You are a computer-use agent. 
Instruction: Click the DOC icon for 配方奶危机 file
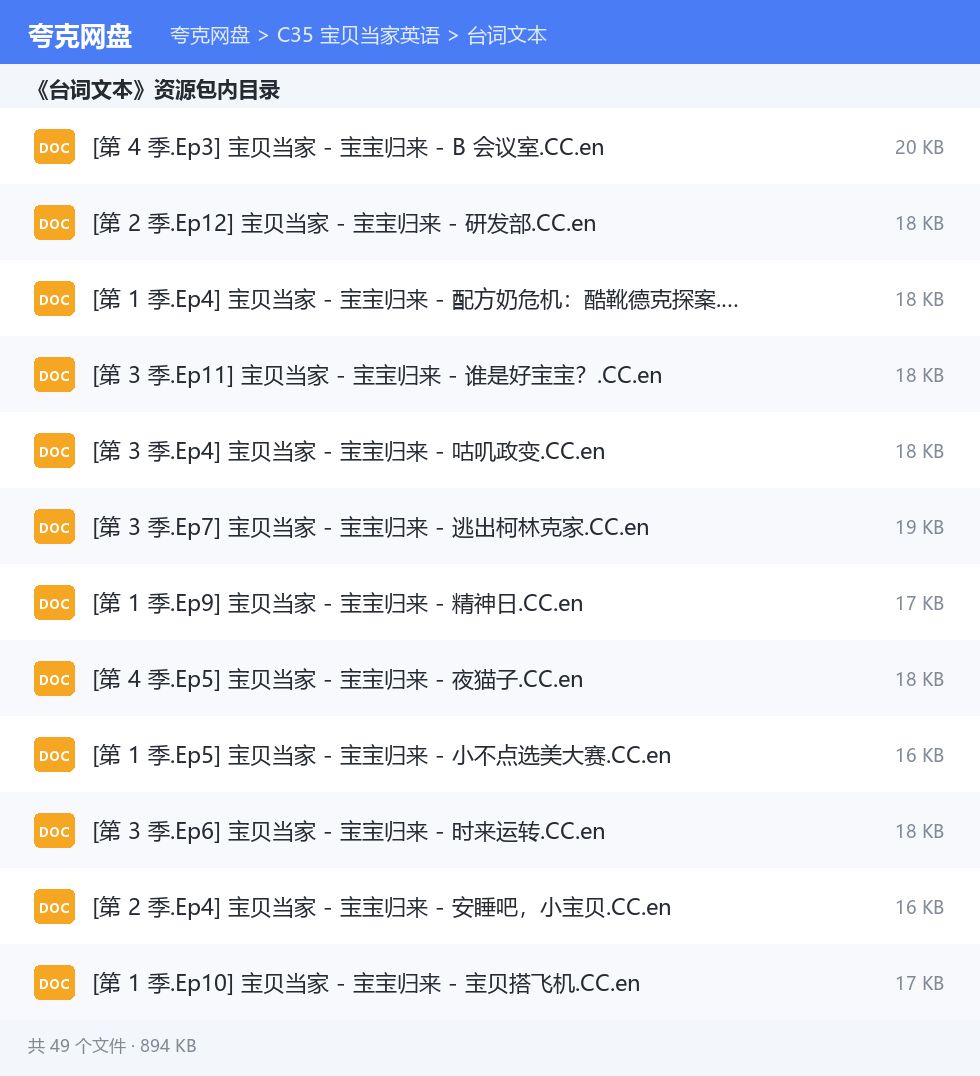[x=54, y=299]
